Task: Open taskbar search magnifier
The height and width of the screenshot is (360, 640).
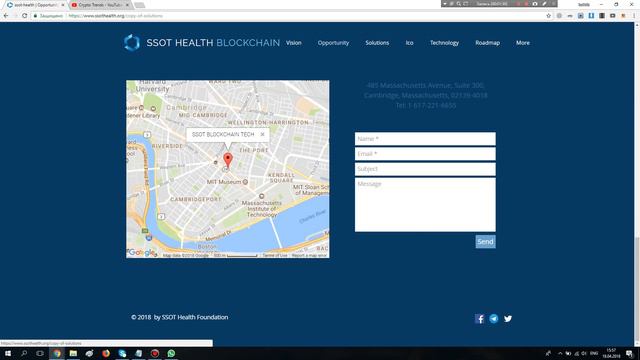Action: click(24, 353)
